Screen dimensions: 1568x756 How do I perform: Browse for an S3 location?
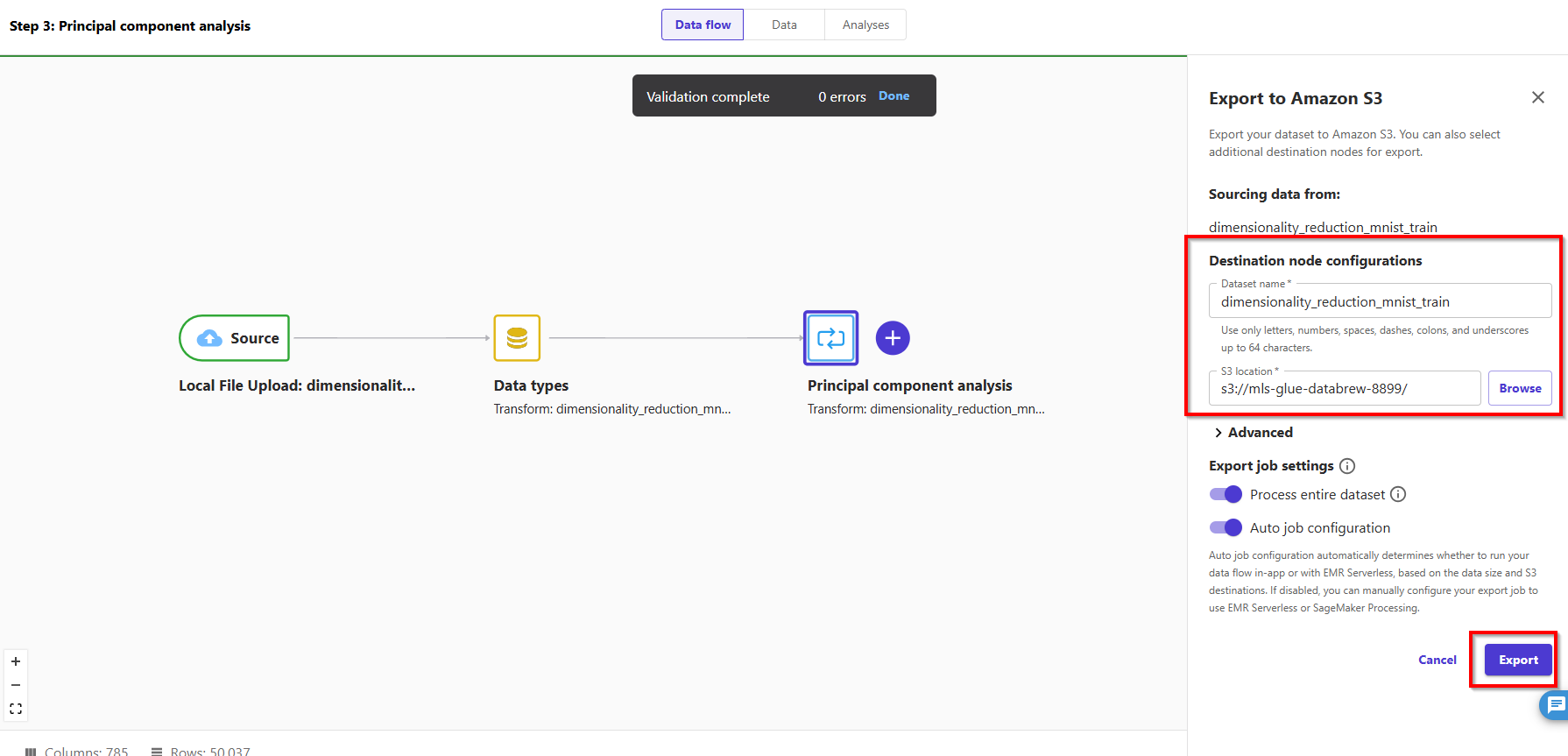pos(1520,388)
